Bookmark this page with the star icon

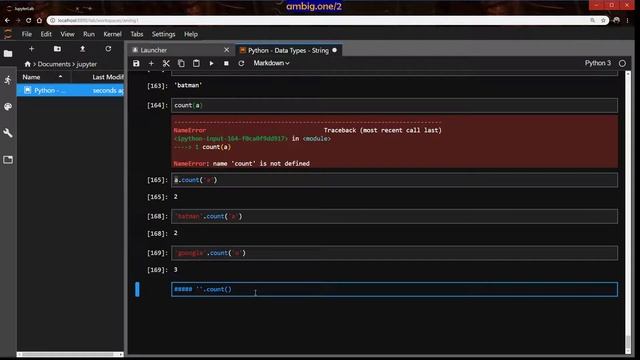pyautogui.click(x=603, y=20)
